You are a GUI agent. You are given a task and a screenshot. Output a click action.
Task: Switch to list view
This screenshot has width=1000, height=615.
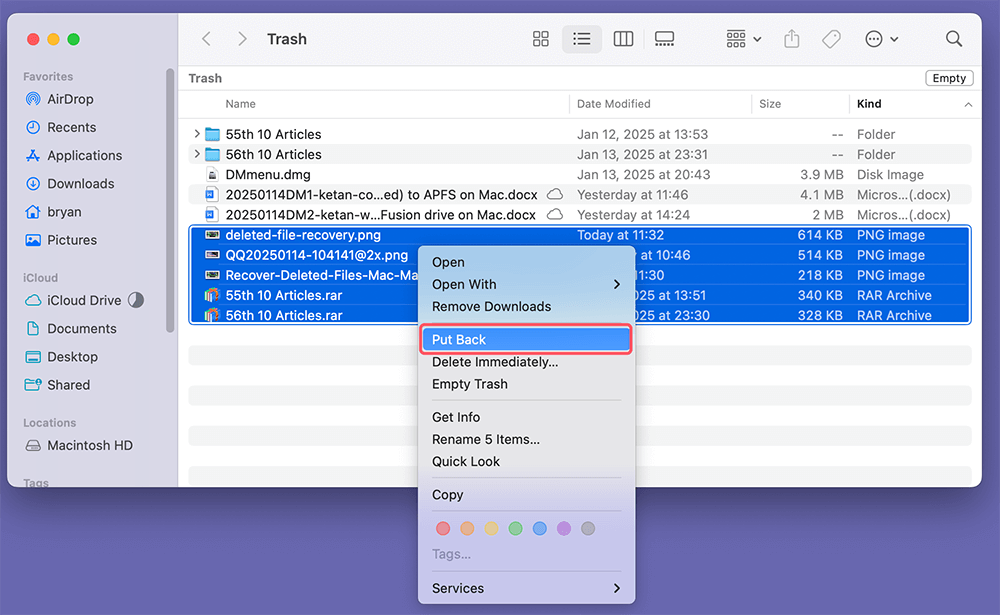581,39
